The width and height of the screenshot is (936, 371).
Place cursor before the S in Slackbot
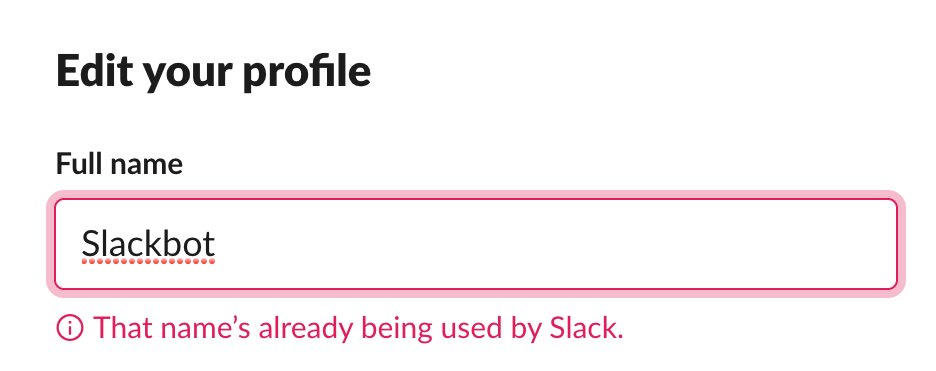(x=81, y=244)
